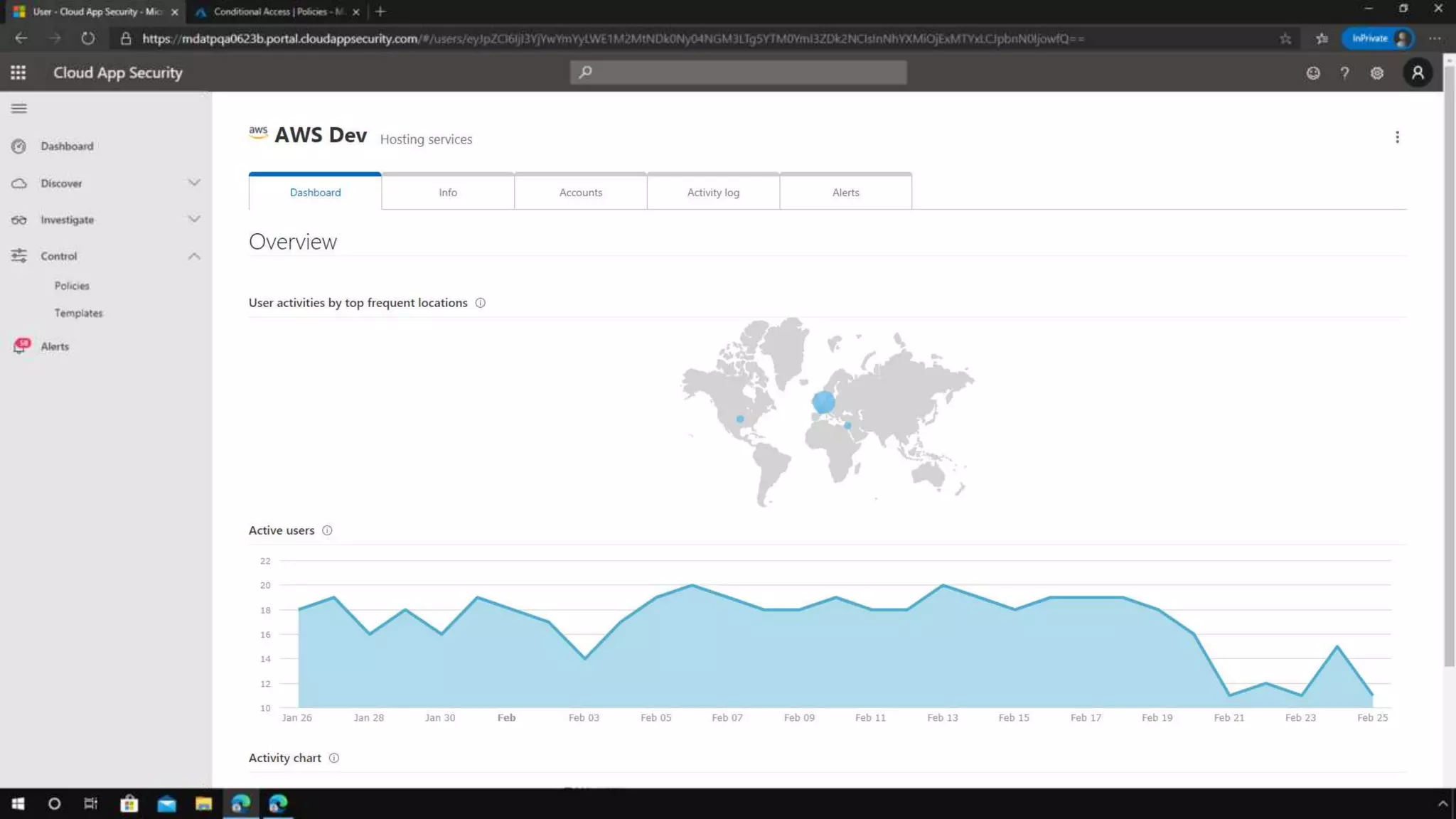Refresh the page with reload icon
The width and height of the screenshot is (1456, 819).
click(x=87, y=38)
